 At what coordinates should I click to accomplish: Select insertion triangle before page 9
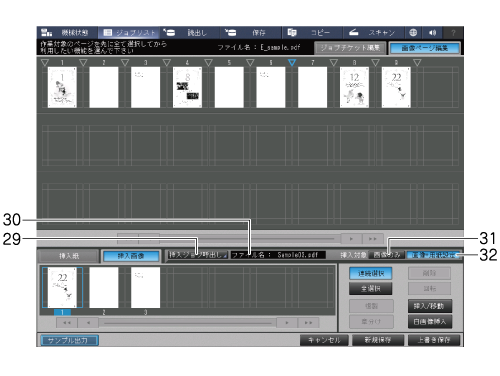(375, 62)
